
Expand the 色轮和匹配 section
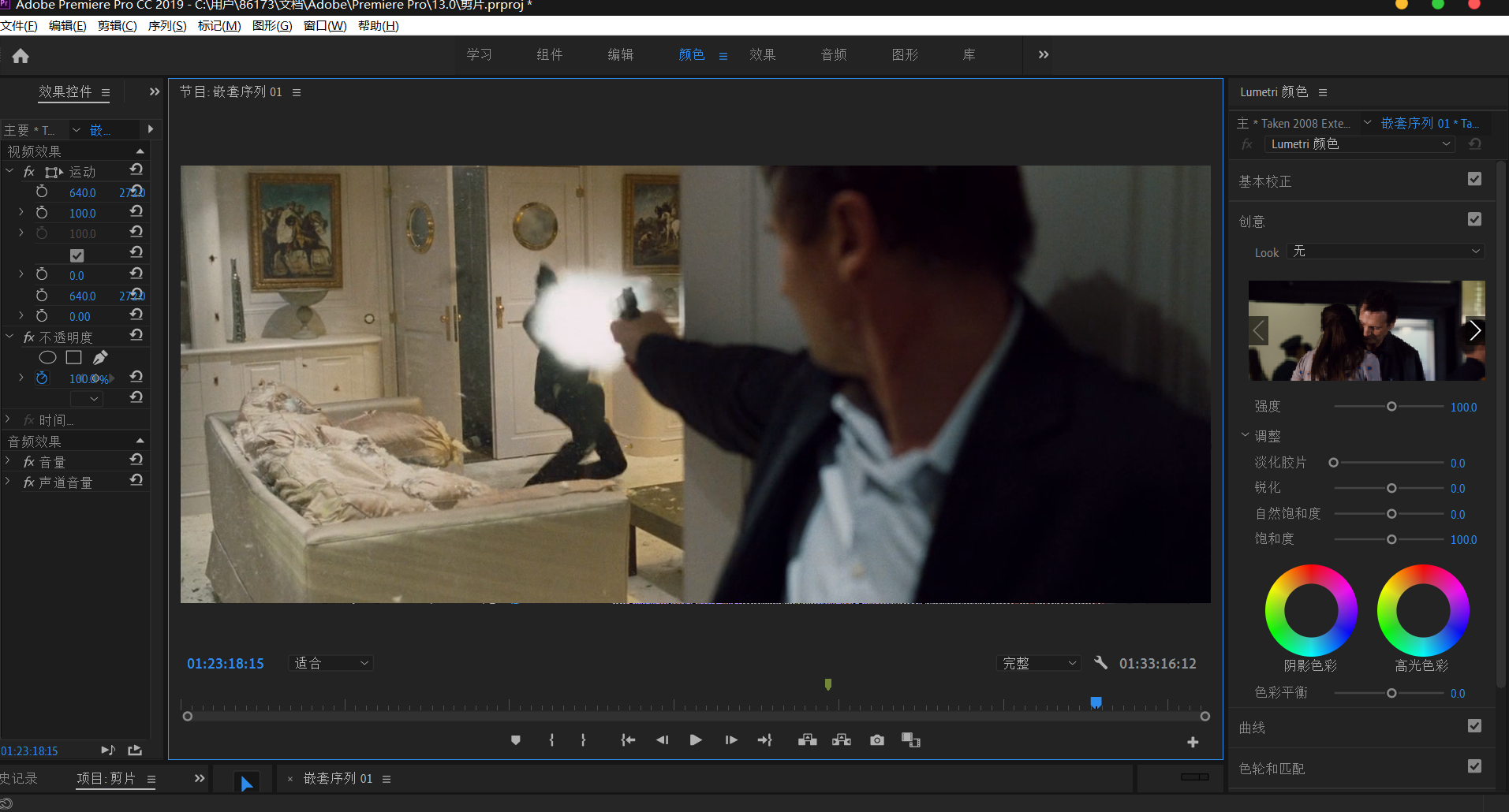(x=1272, y=768)
